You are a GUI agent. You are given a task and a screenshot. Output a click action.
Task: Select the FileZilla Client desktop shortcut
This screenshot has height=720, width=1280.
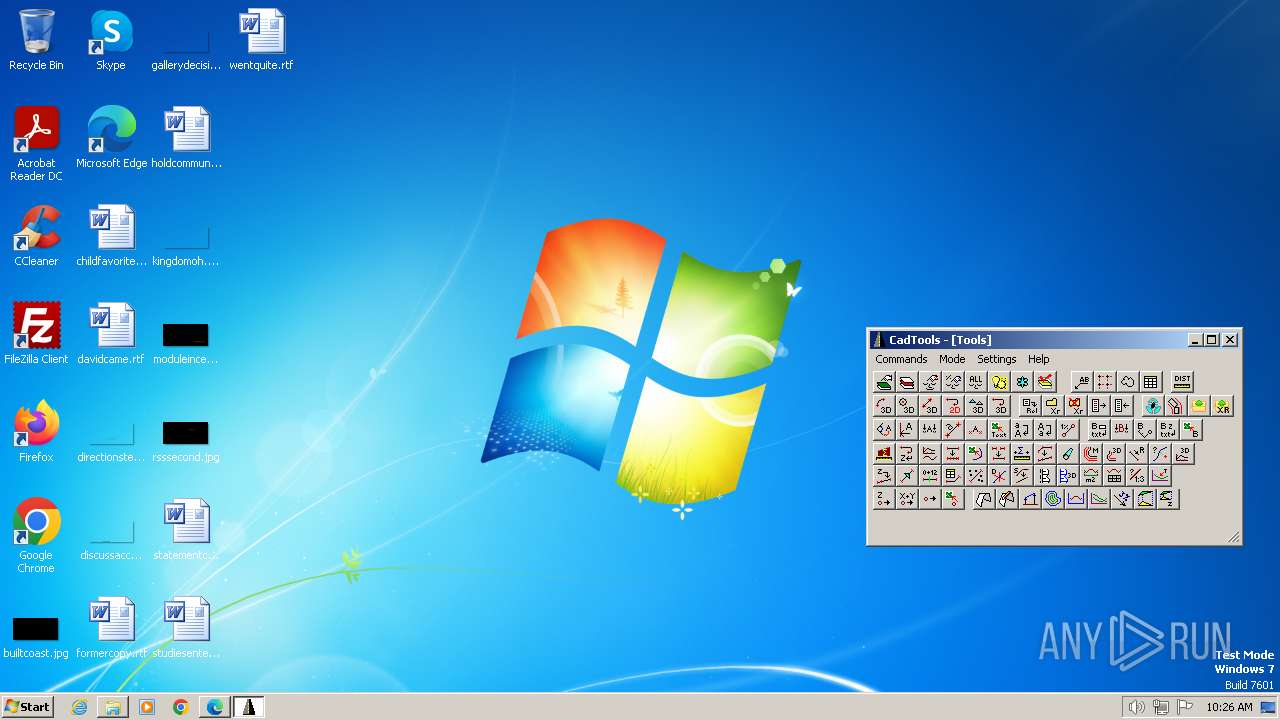[36, 333]
